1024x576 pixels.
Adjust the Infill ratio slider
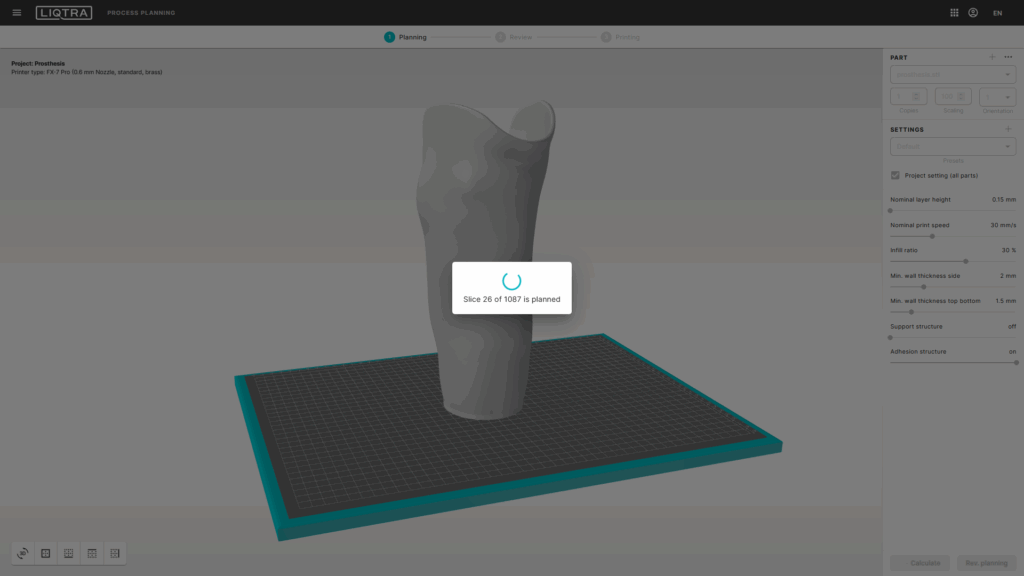click(965, 261)
